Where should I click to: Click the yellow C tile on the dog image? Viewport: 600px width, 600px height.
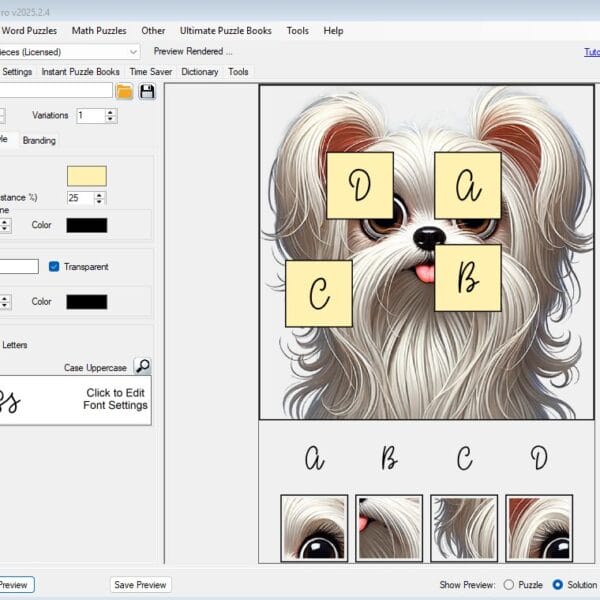[x=319, y=293]
